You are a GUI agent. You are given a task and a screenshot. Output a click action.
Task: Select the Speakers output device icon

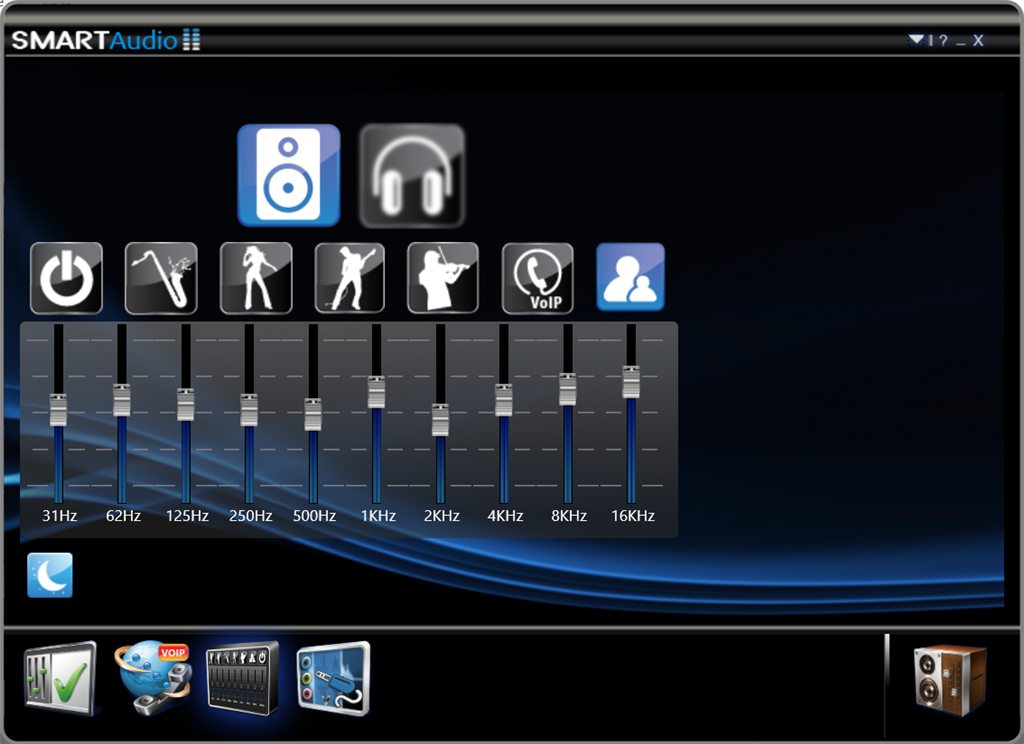coord(289,175)
